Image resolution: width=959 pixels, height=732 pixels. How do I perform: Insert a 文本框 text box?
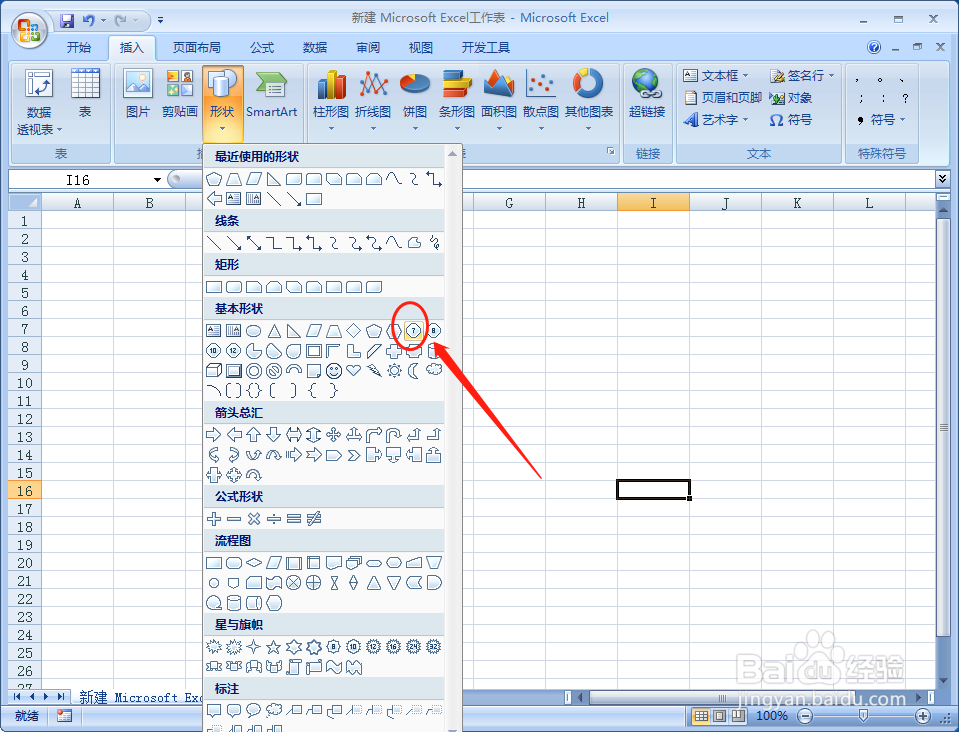click(716, 75)
